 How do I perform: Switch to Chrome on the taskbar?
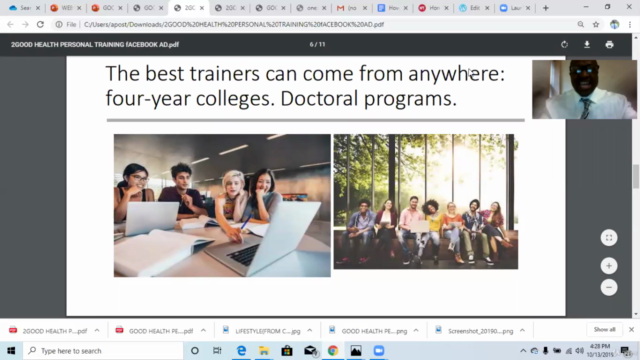333,351
